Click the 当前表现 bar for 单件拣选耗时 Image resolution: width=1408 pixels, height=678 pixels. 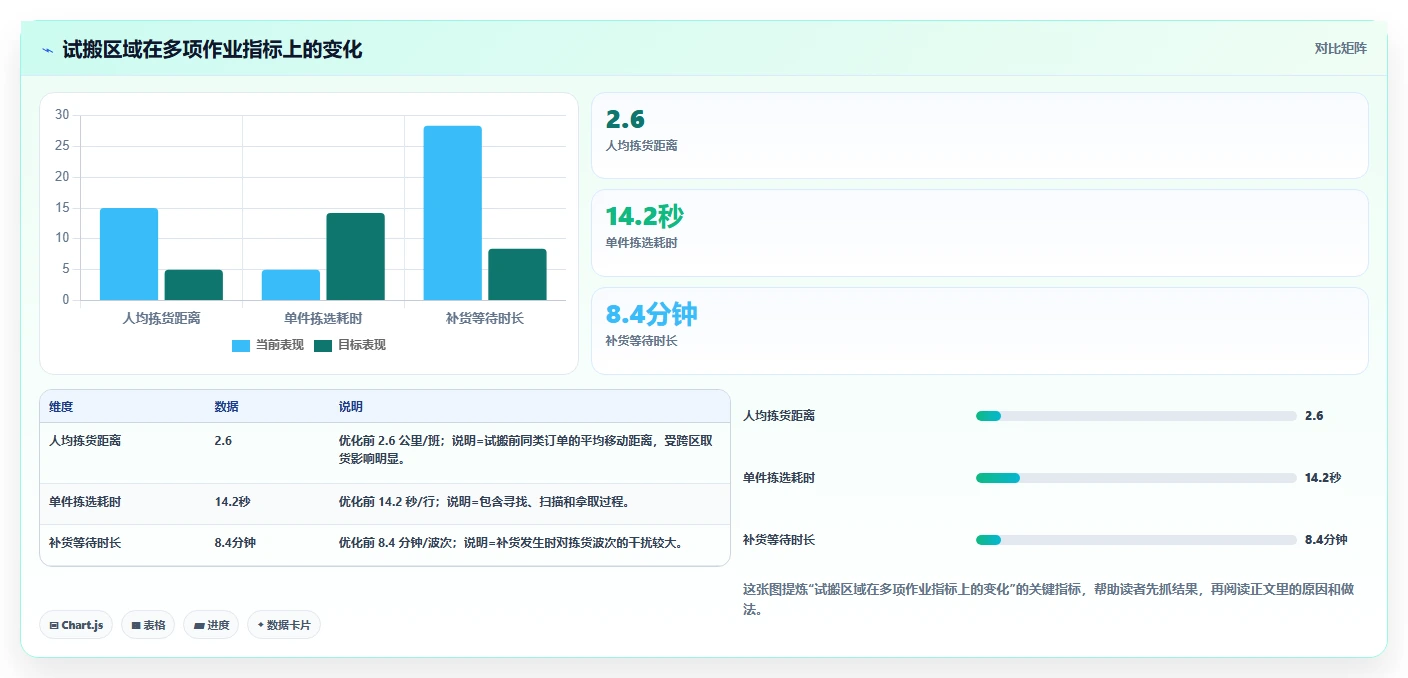291,285
